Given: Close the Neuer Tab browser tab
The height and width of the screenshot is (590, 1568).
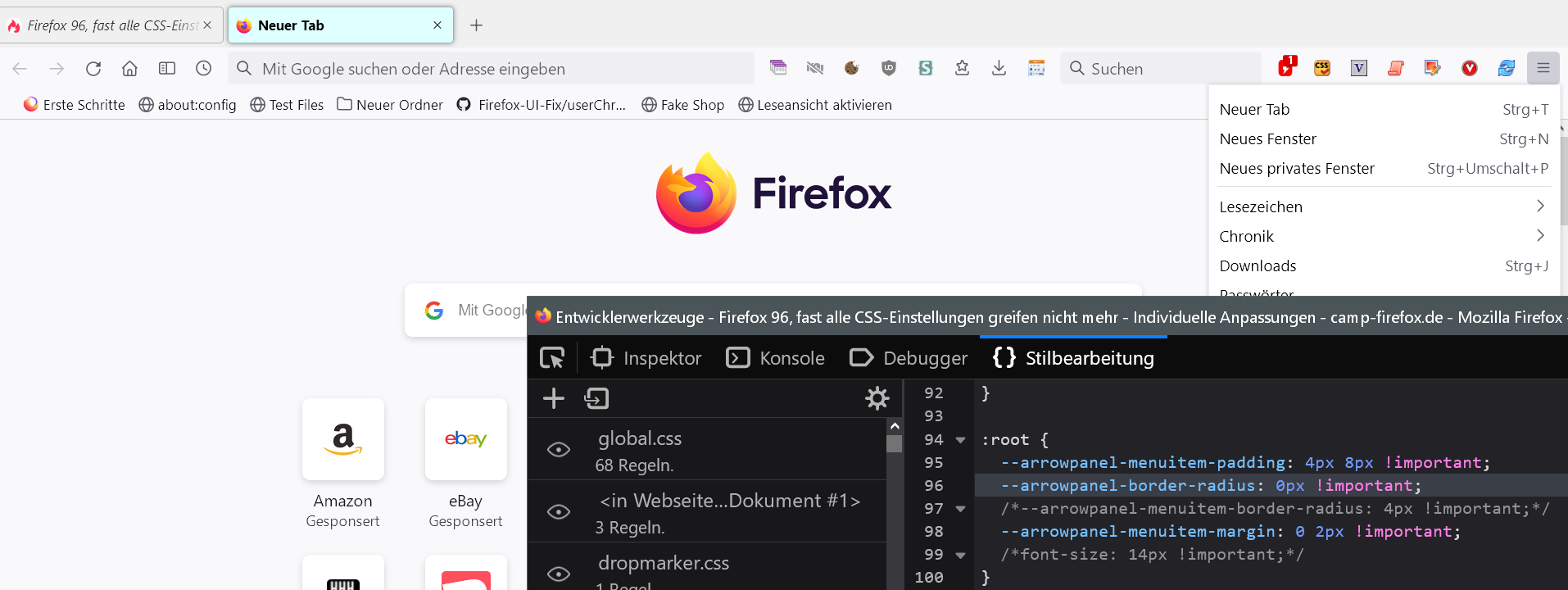Looking at the screenshot, I should click(437, 25).
